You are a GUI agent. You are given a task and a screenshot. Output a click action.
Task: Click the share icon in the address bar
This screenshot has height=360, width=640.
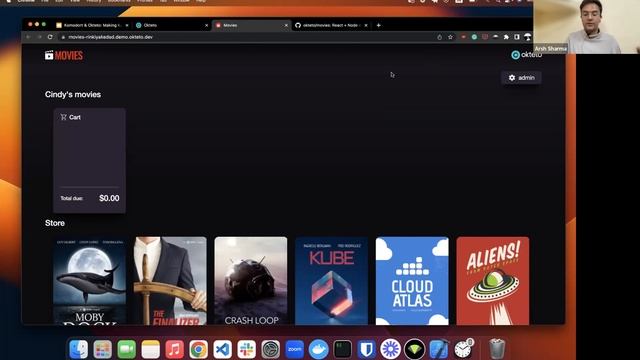pos(440,37)
